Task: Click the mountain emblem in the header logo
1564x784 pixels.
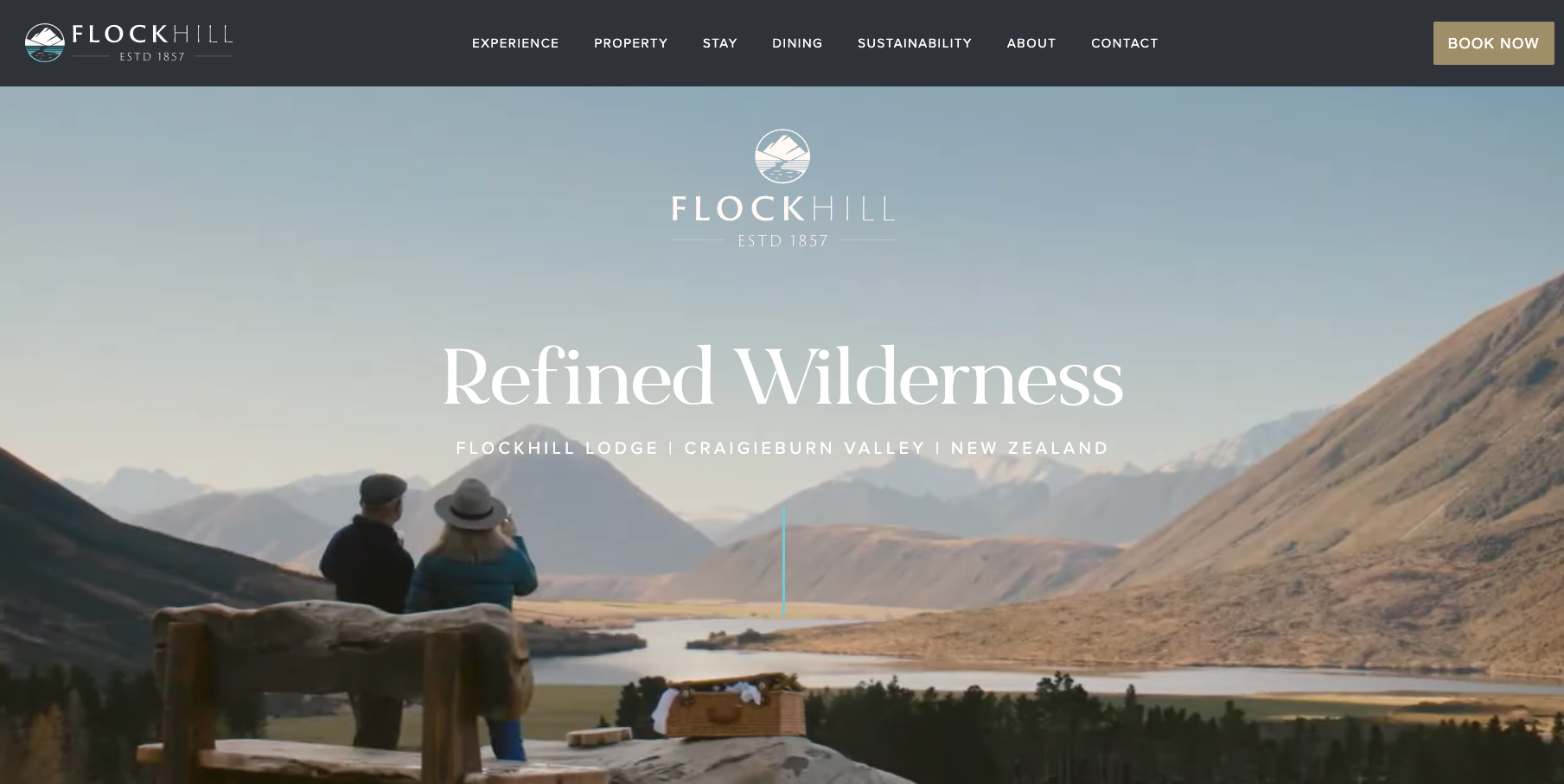Action: pos(45,43)
